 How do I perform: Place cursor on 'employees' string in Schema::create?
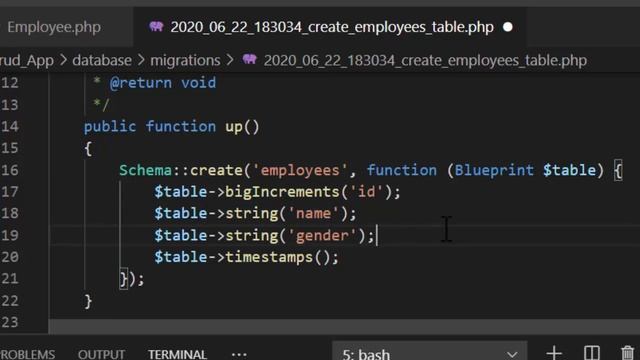(300, 170)
